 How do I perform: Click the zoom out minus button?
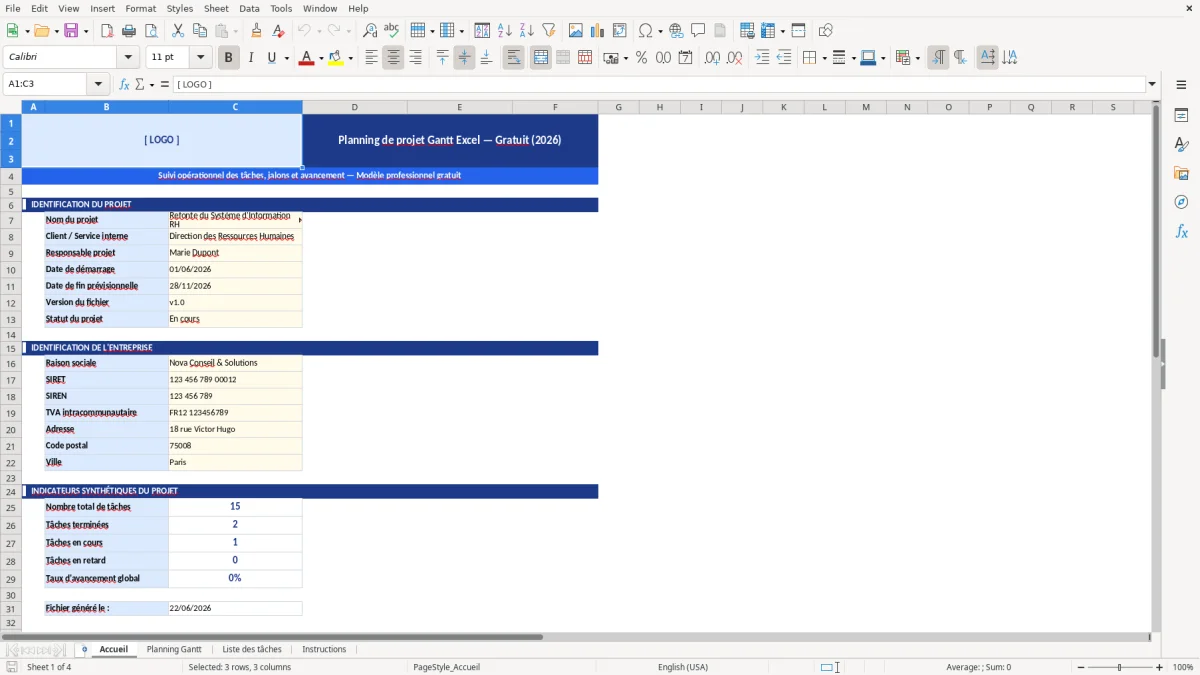point(1082,667)
